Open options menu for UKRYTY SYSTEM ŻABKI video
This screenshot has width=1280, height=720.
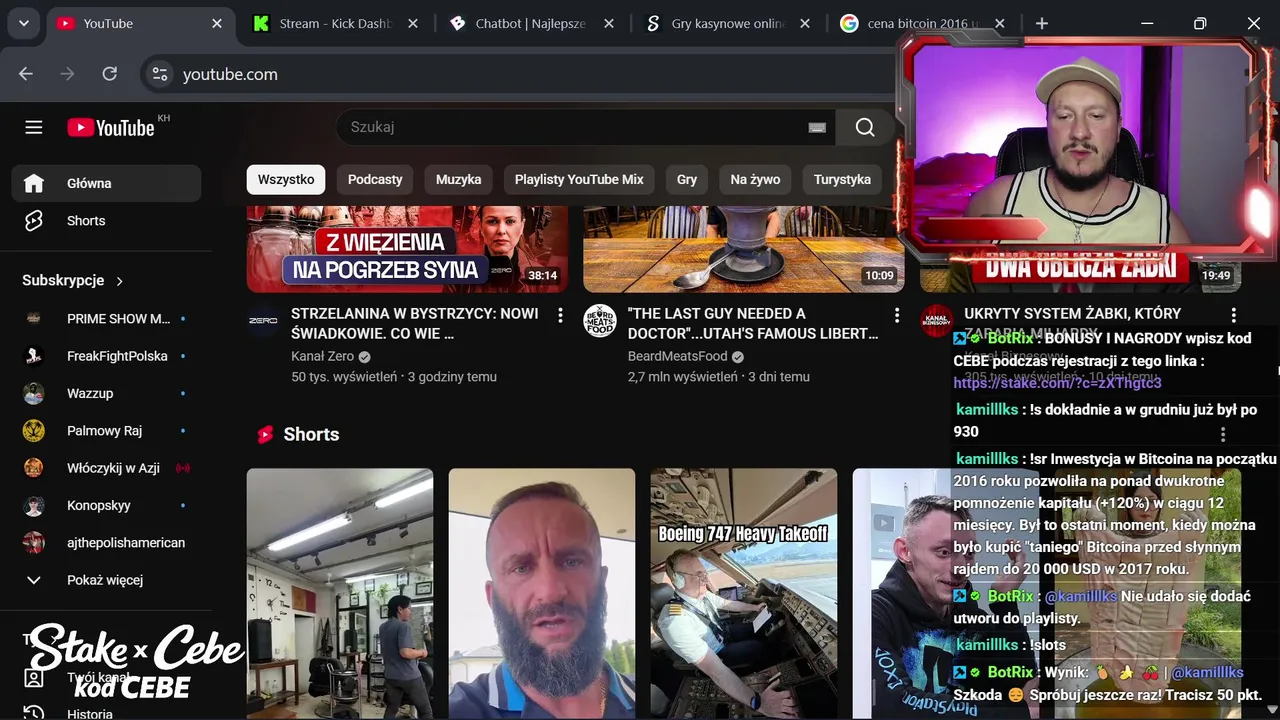coord(1233,315)
